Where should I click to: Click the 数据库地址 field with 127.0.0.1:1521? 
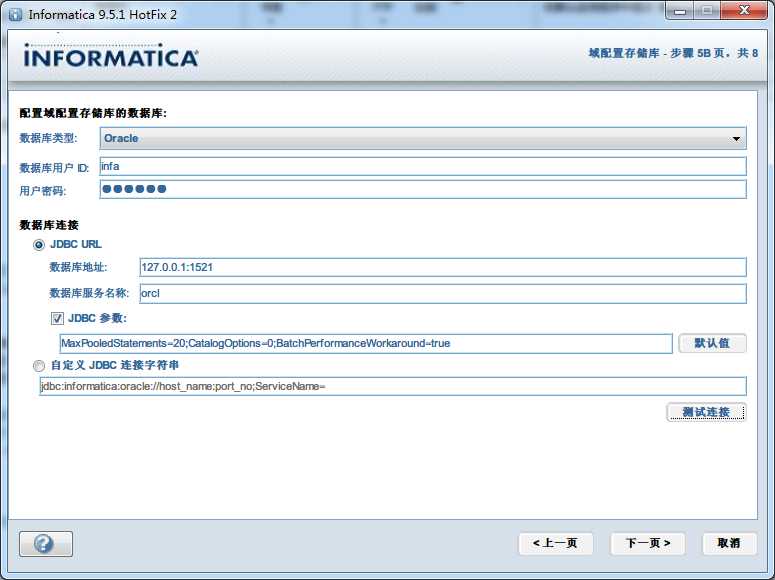point(443,268)
